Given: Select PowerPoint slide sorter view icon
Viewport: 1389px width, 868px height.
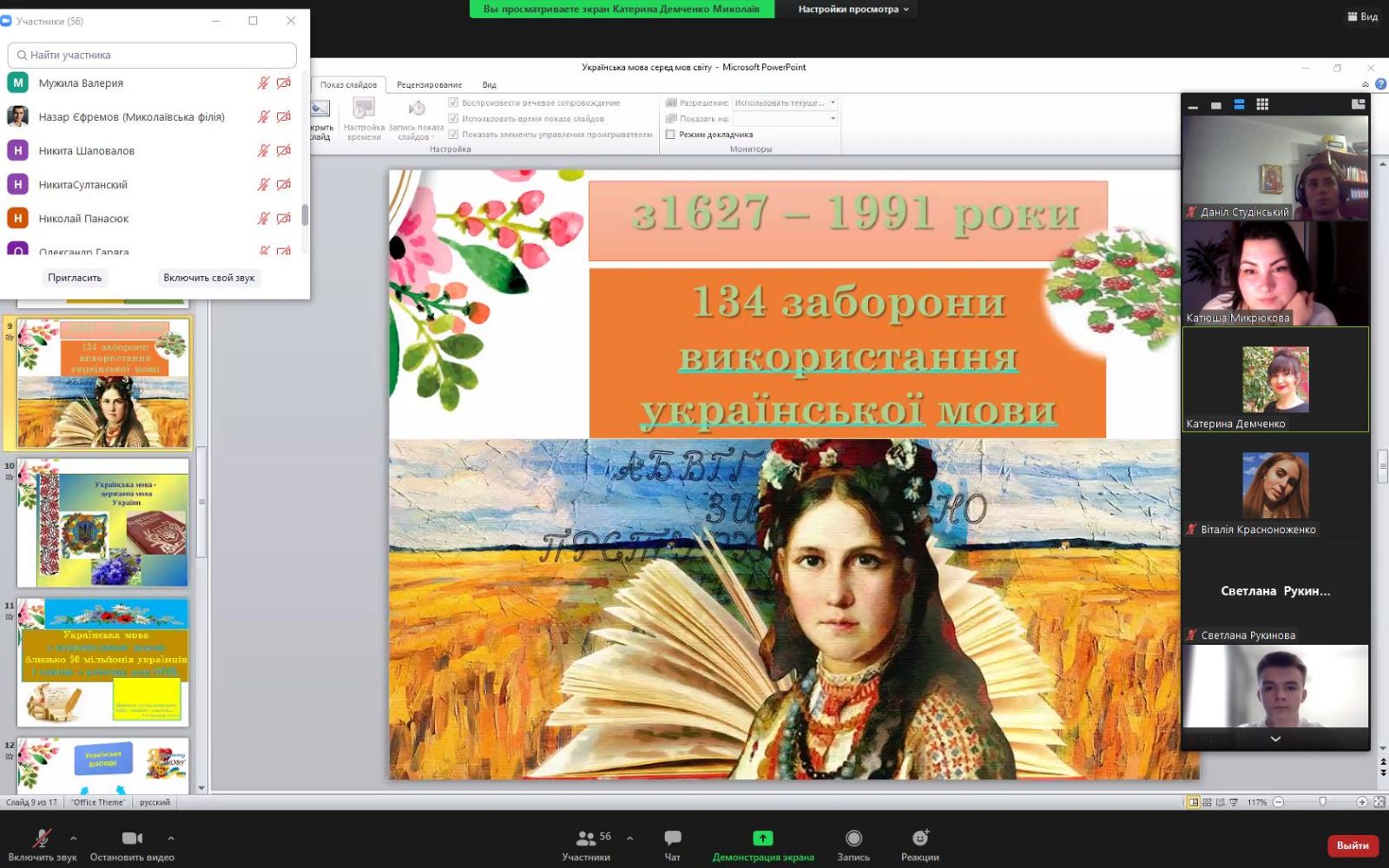Looking at the screenshot, I should point(1207,802).
